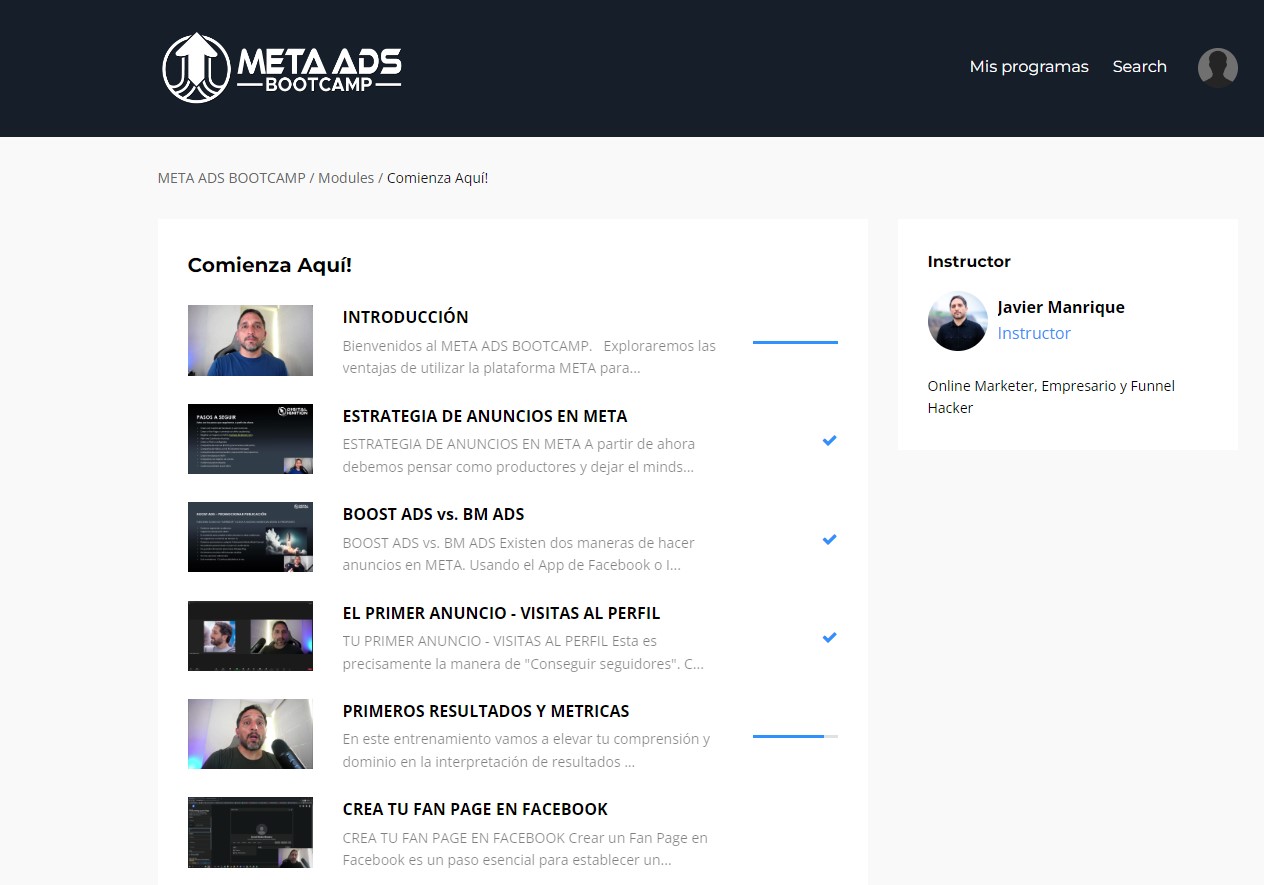The height and width of the screenshot is (885, 1264).
Task: Open the INTRODUCCIÓN lesson title
Action: [x=406, y=317]
